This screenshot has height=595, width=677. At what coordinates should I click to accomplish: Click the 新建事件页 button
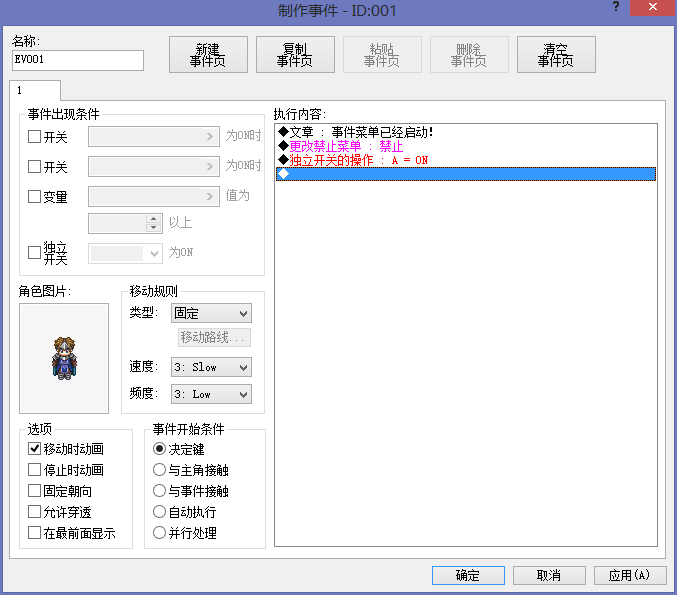click(x=208, y=54)
